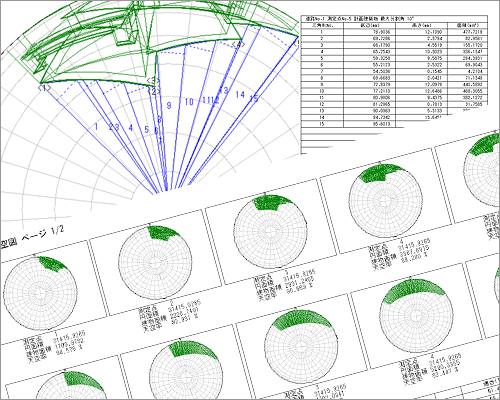Click the '三角形No.' column header
Image resolution: width=500 pixels, height=400 pixels.
(322, 25)
